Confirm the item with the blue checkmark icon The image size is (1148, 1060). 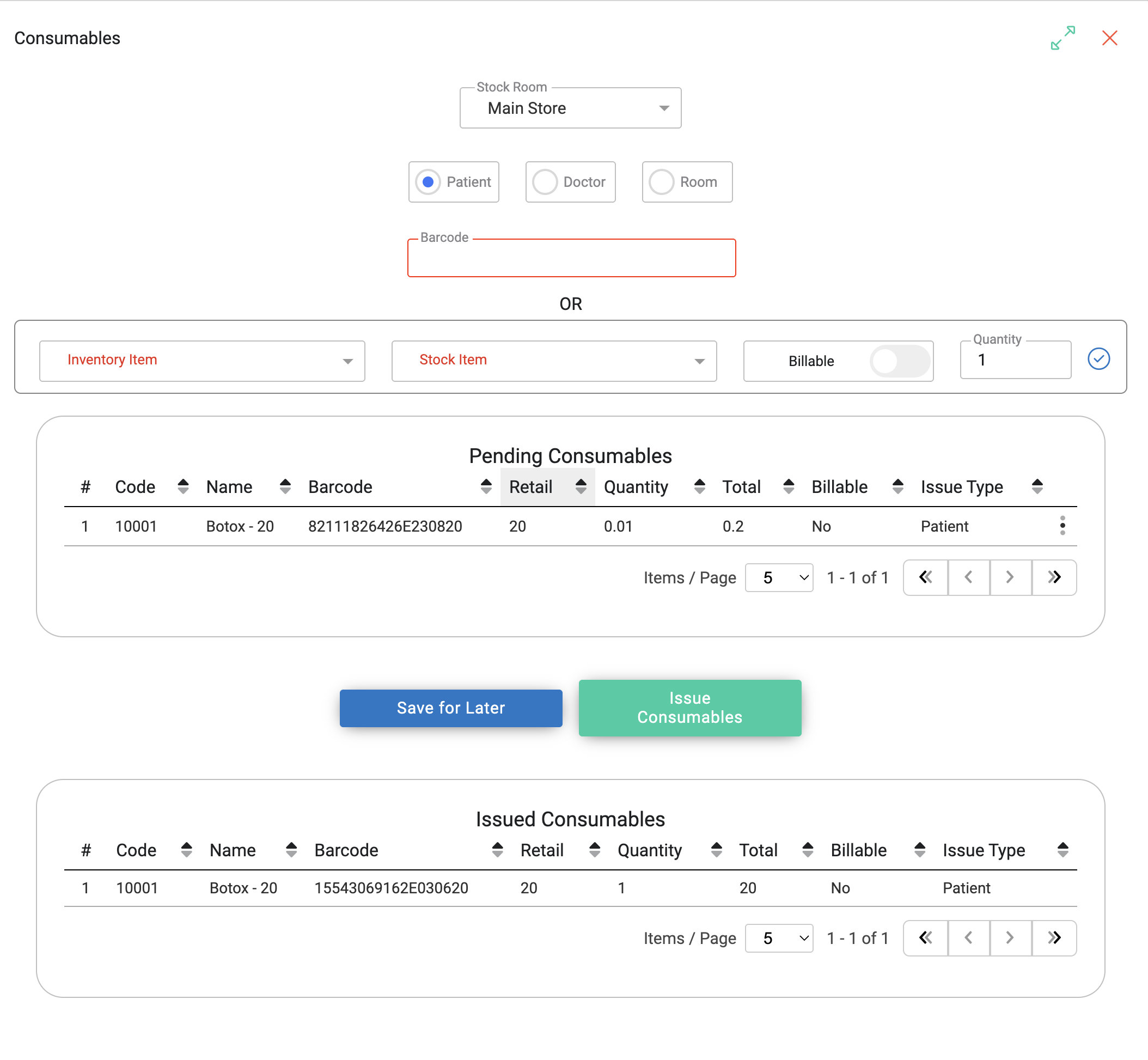(x=1098, y=359)
